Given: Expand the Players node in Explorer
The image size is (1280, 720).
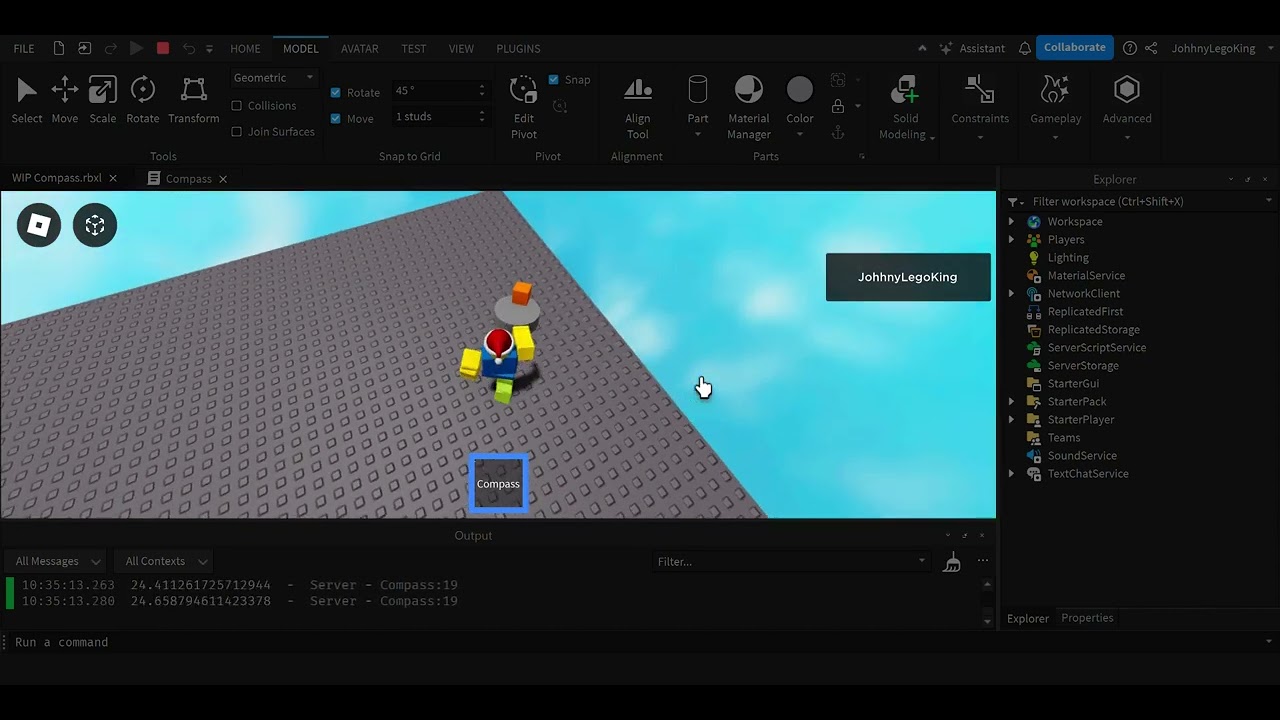Looking at the screenshot, I should click(x=1011, y=240).
